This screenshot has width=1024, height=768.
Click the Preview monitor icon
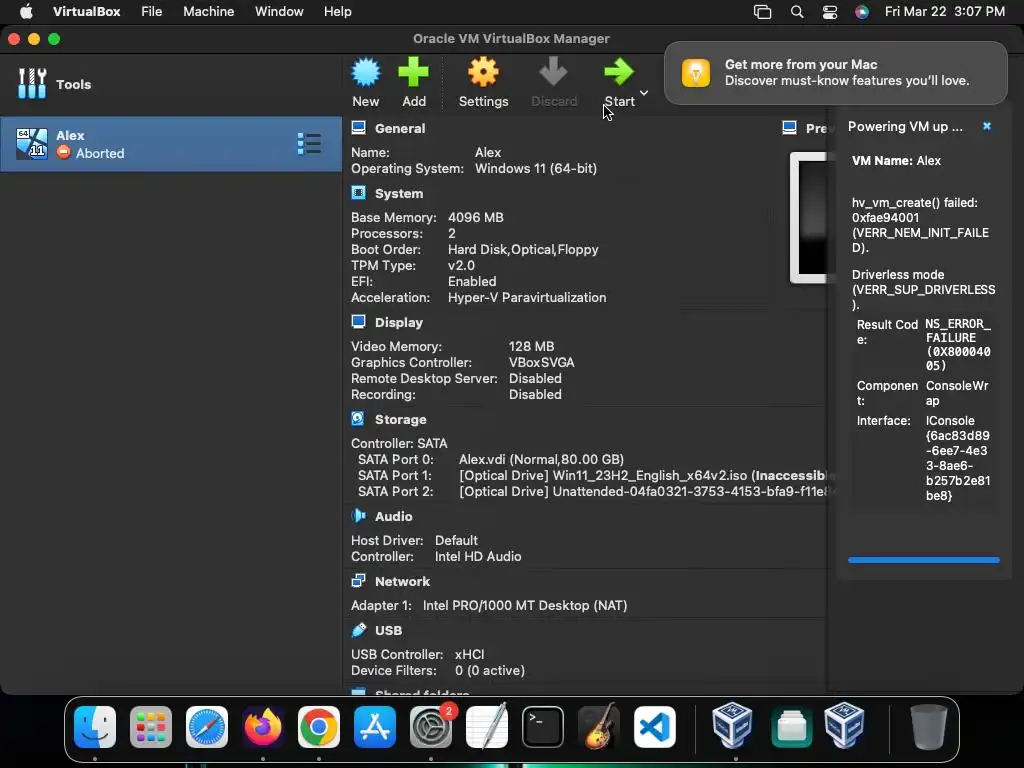(x=789, y=127)
